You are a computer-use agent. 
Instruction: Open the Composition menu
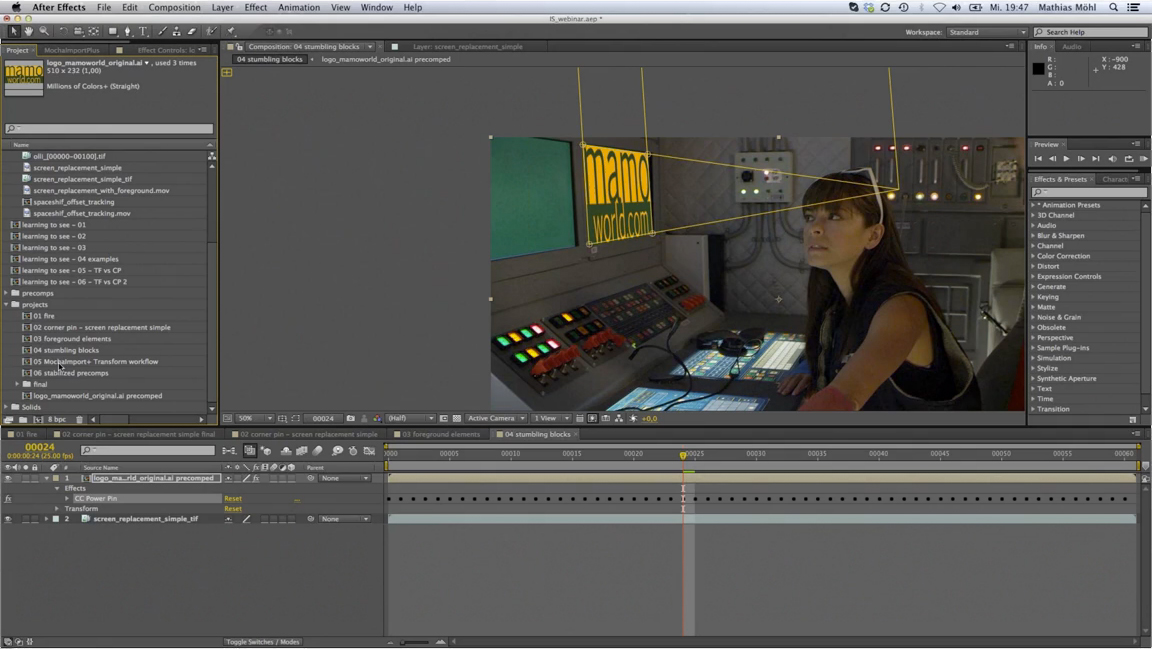coord(174,7)
